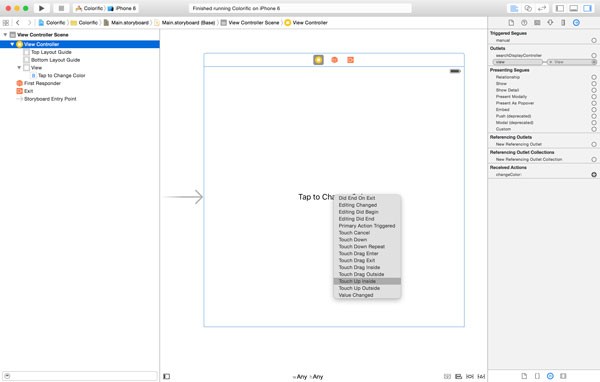Run the Colorific app with the Play button

[41, 8]
